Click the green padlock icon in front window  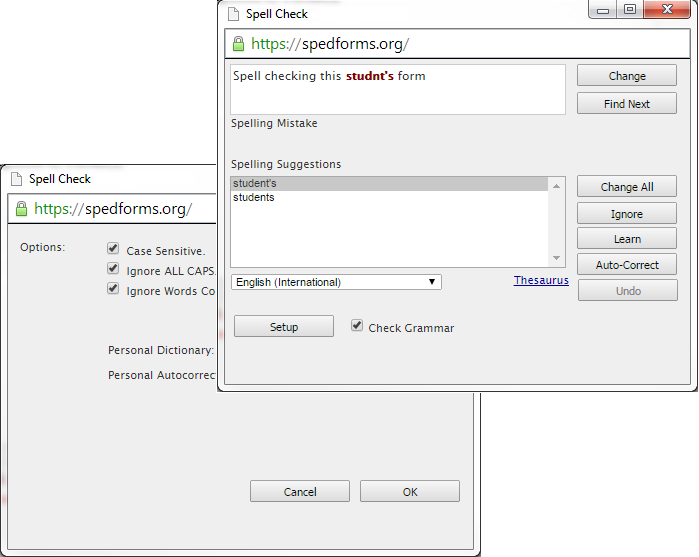tap(238, 44)
